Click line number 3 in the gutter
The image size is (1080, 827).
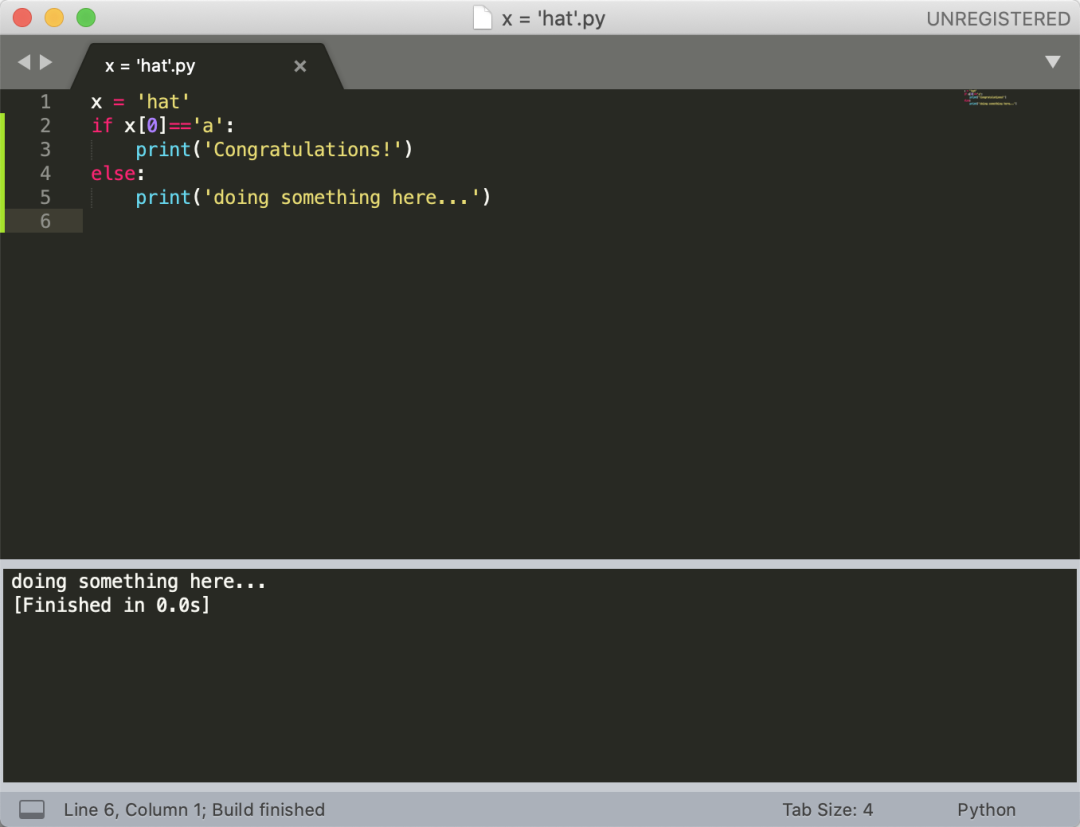(45, 149)
